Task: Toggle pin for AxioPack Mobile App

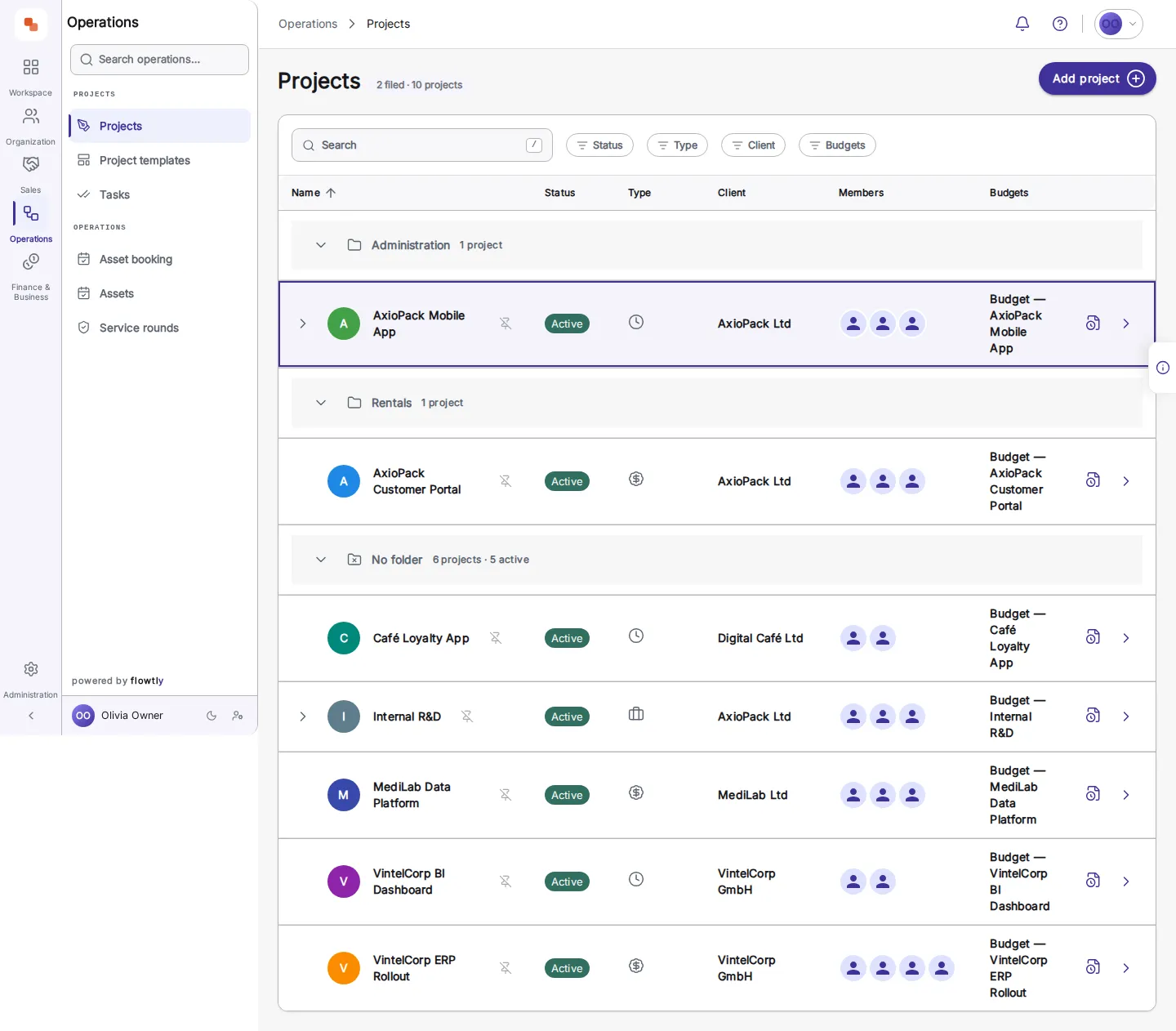Action: coord(506,324)
